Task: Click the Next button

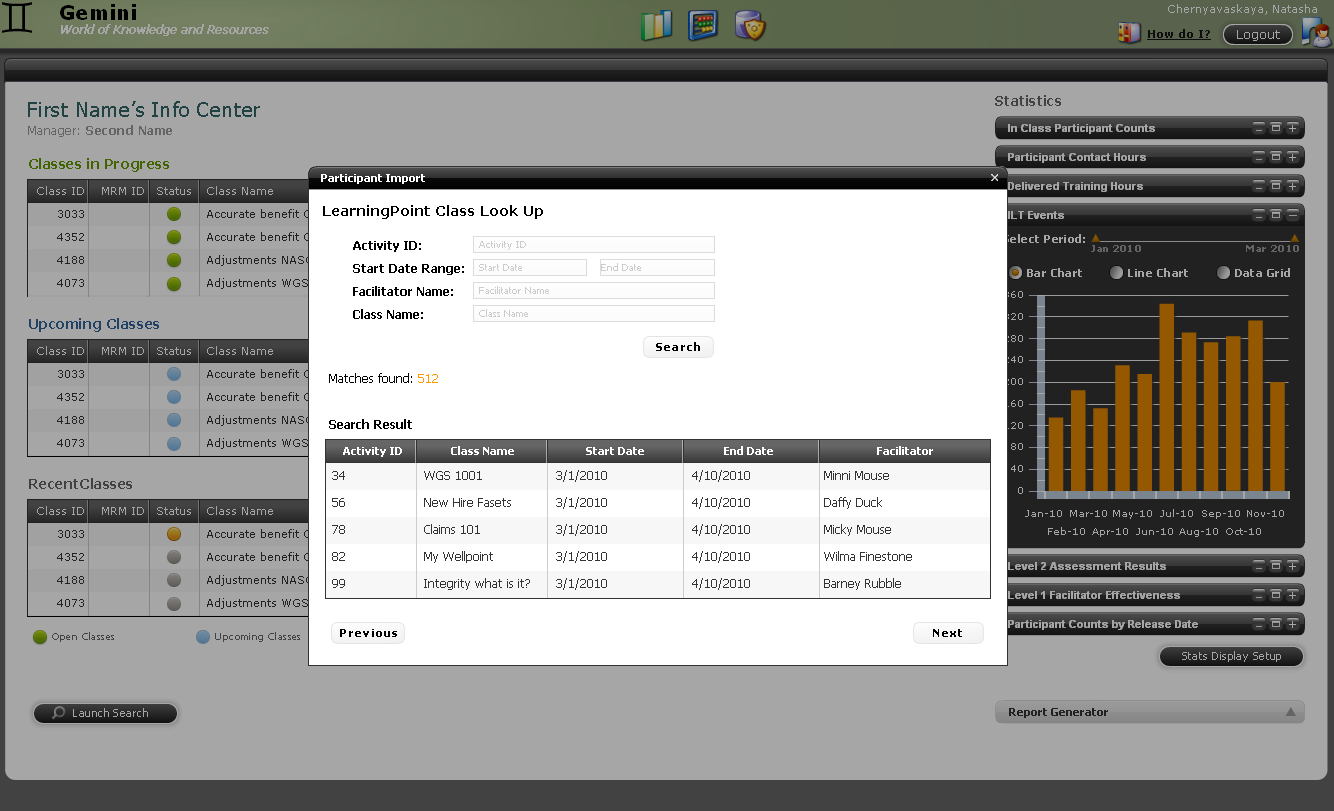Action: tap(948, 633)
